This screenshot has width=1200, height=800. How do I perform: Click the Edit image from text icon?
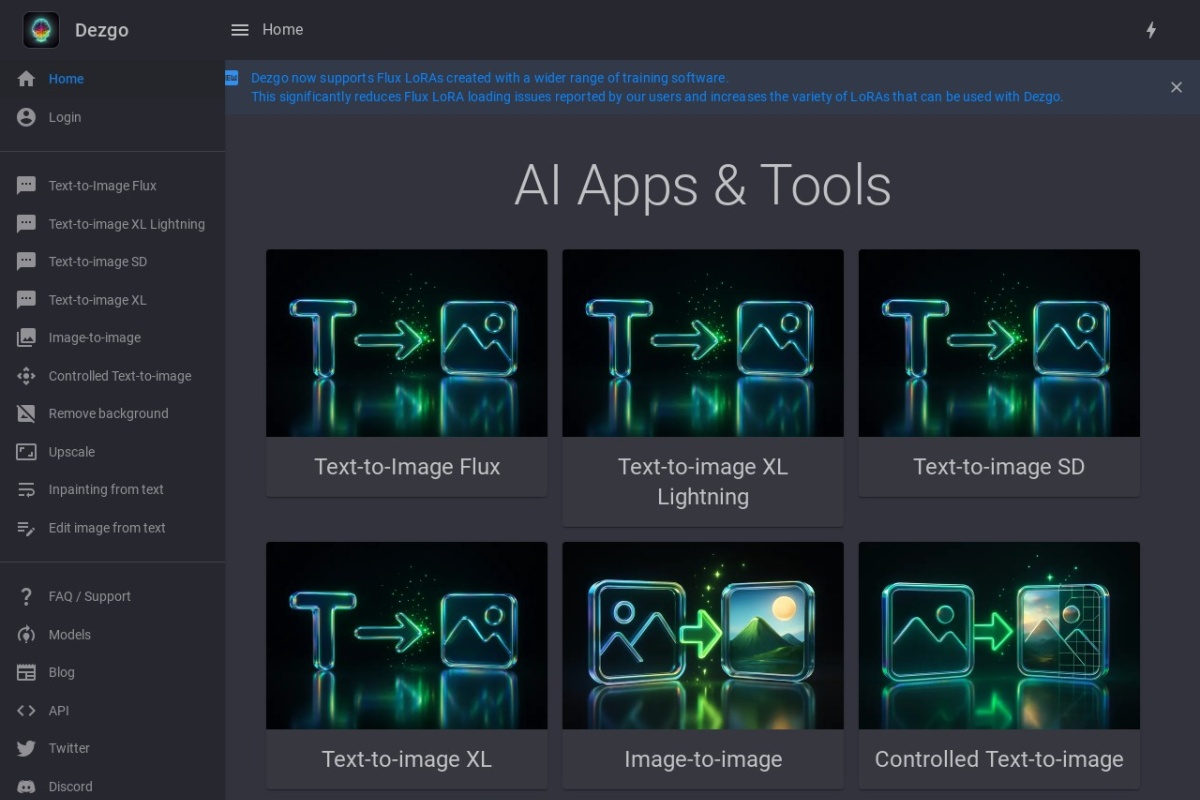(27, 528)
